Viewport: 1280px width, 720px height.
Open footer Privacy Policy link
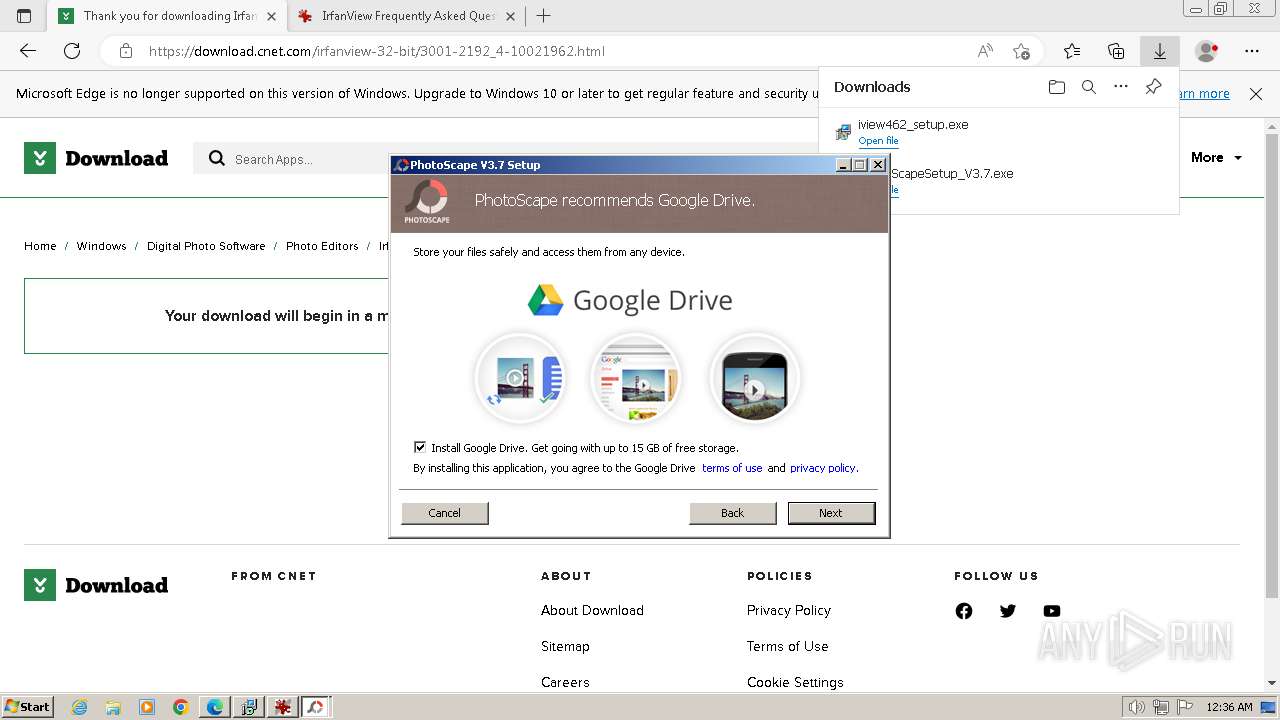pos(789,610)
